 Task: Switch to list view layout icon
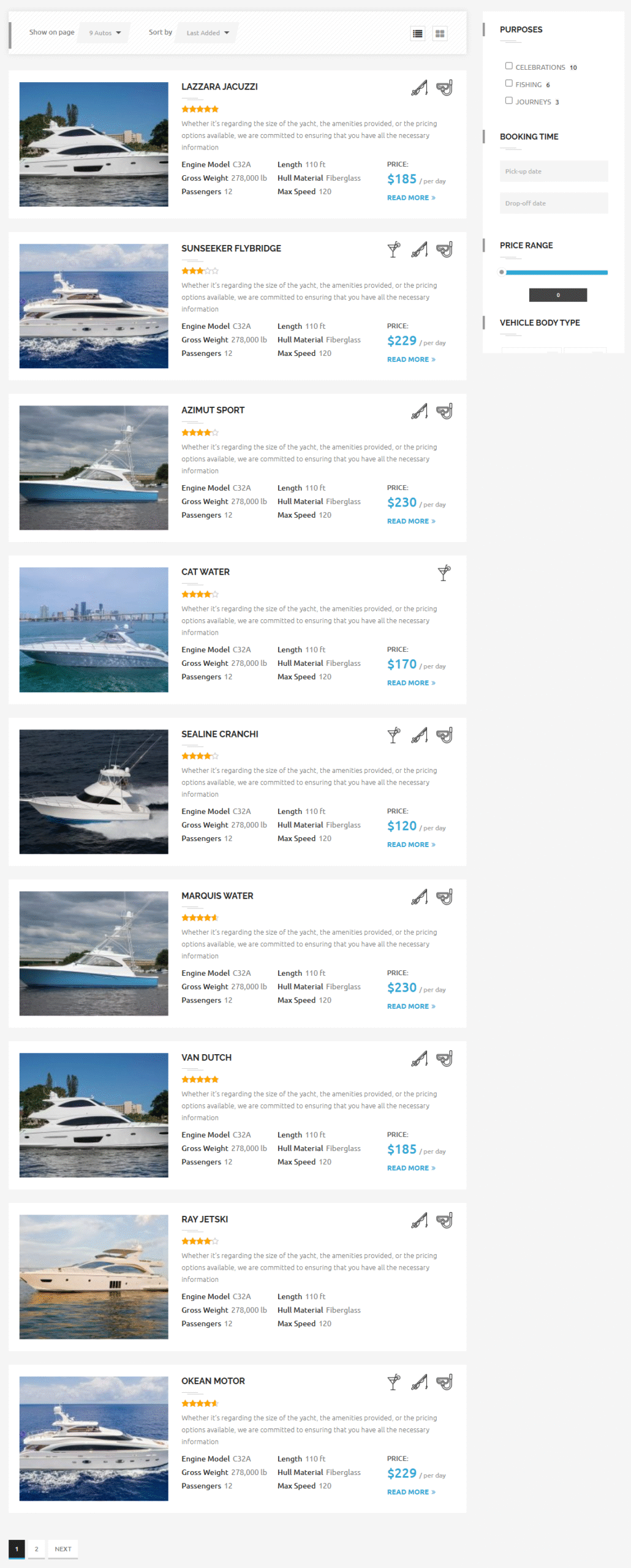point(418,34)
